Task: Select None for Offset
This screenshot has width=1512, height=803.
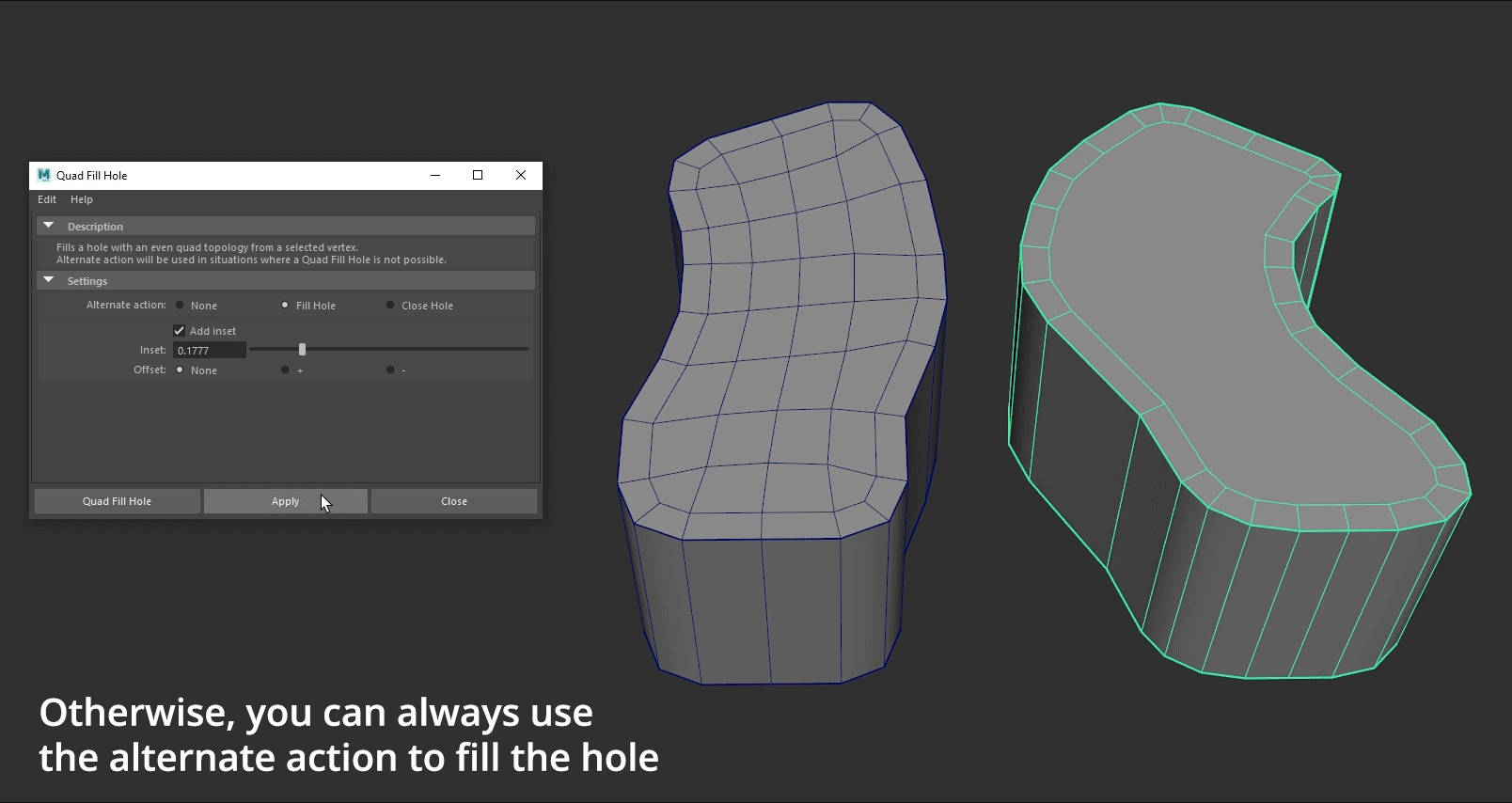Action: click(180, 370)
